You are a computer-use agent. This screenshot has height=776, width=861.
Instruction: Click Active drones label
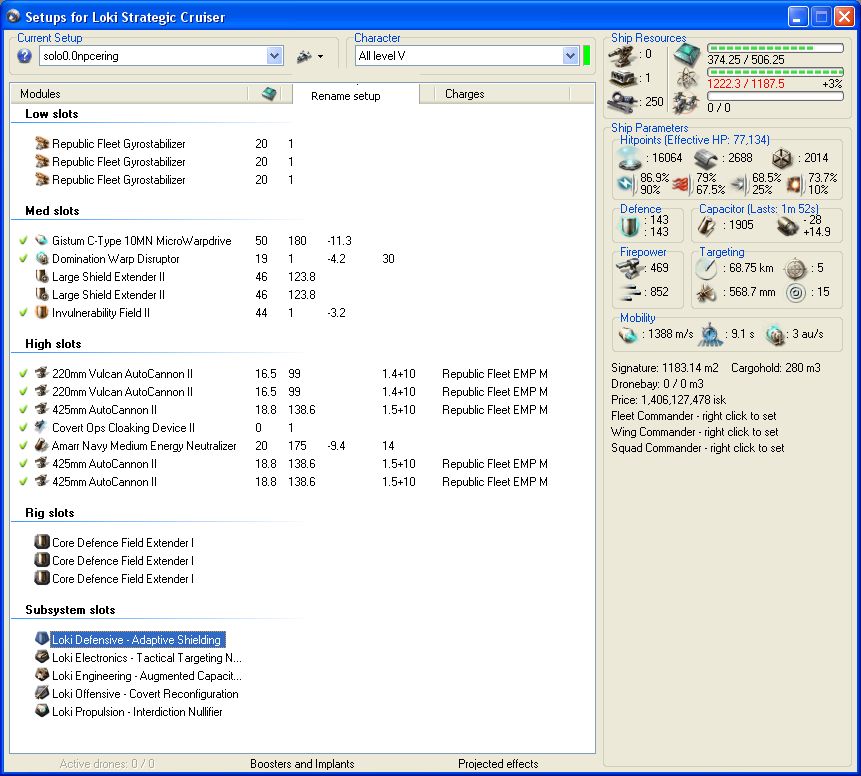[x=107, y=764]
